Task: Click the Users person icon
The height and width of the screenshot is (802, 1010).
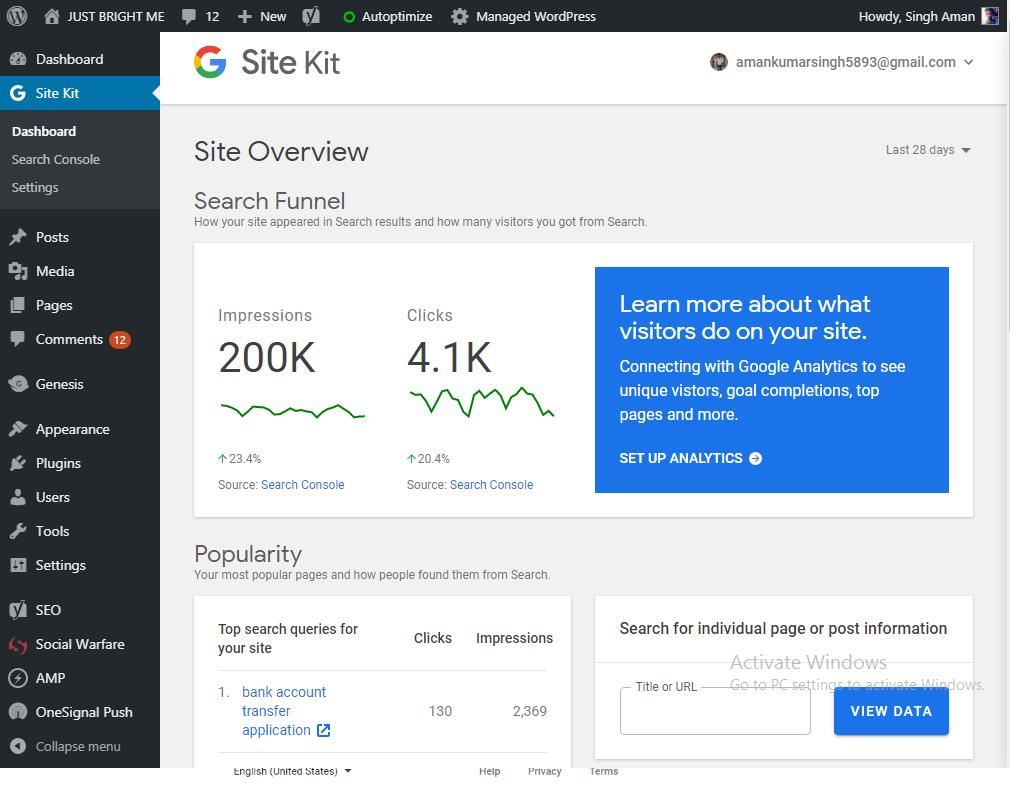Action: click(18, 497)
